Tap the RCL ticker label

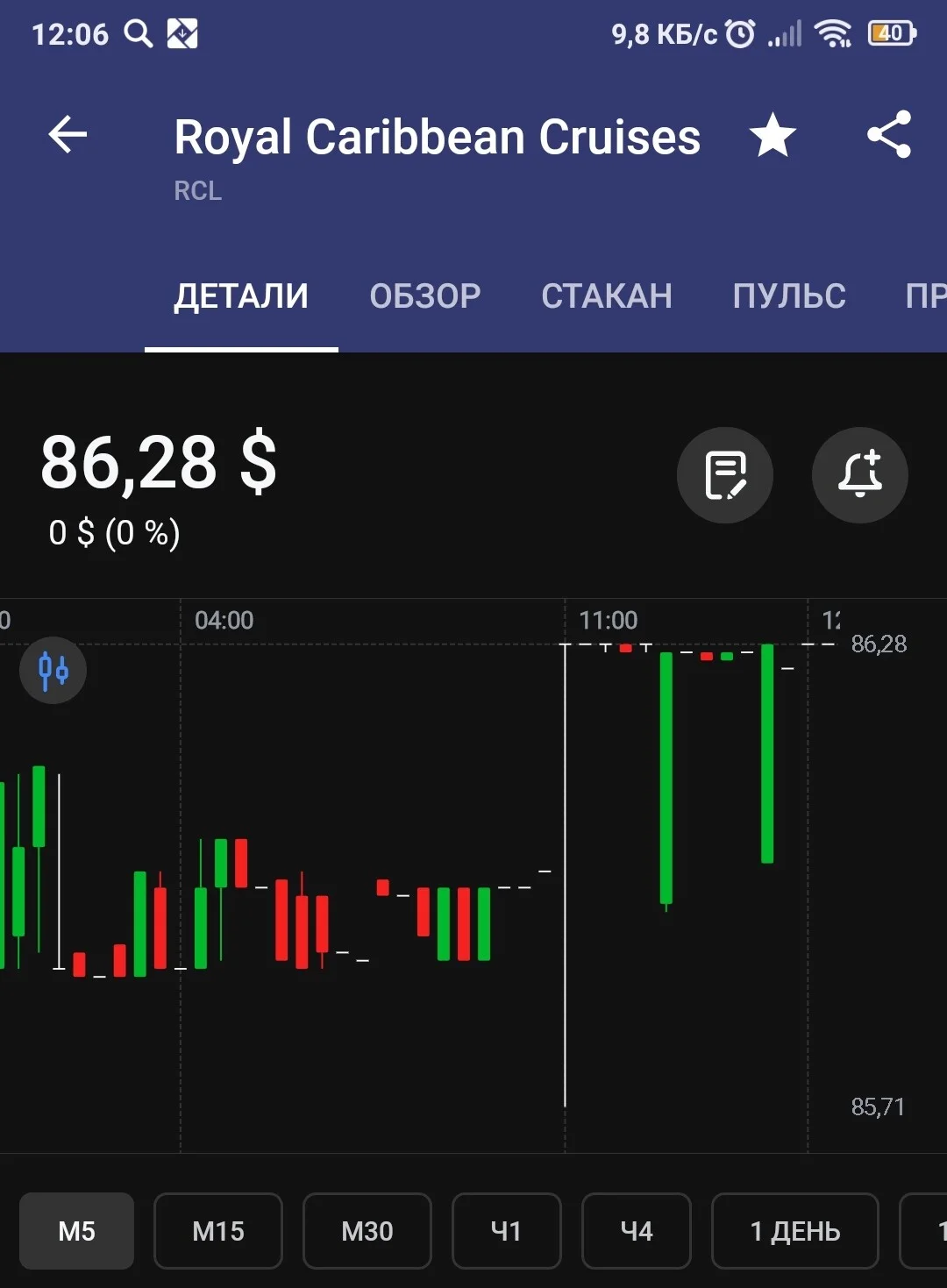[198, 190]
